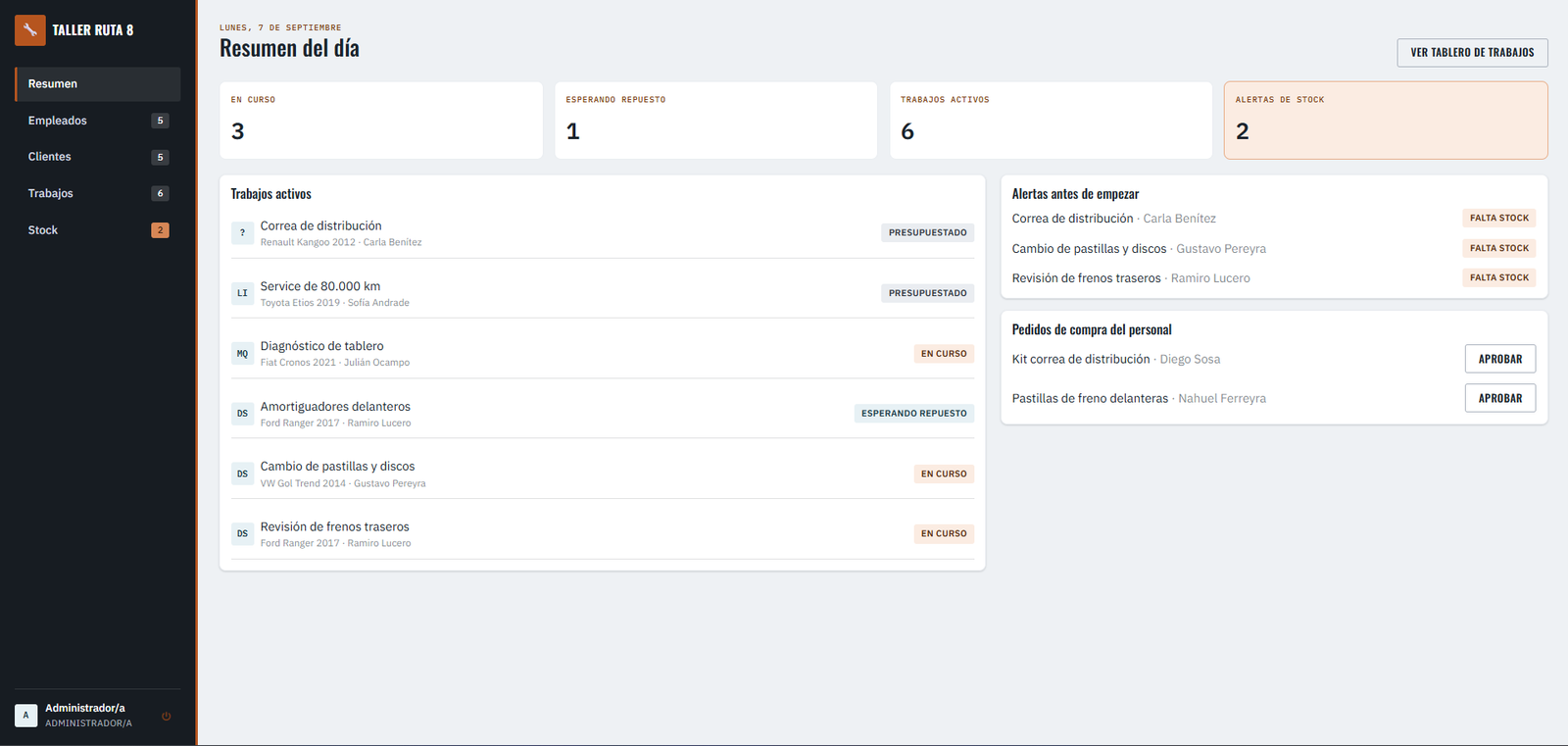This screenshot has width=1568, height=746.
Task: Click the Resumen del día page title
Action: tap(289, 48)
